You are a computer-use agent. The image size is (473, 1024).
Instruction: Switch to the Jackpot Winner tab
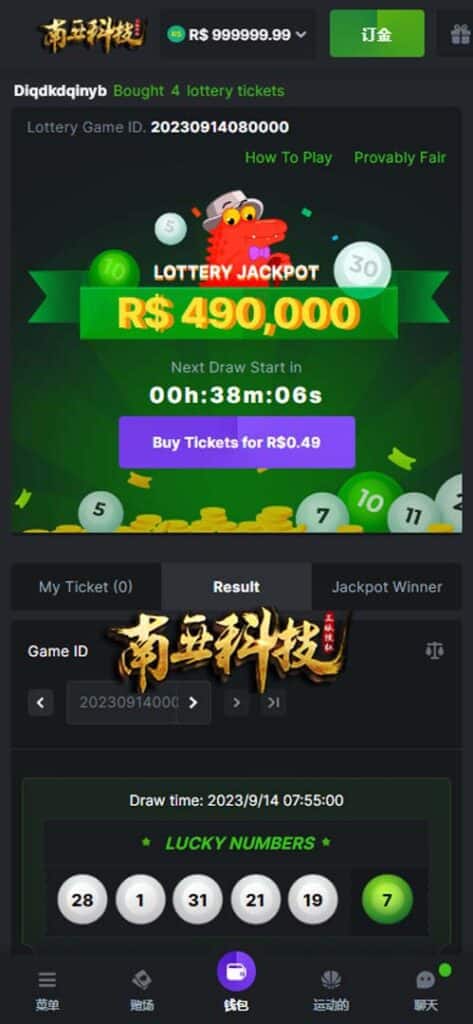(387, 586)
